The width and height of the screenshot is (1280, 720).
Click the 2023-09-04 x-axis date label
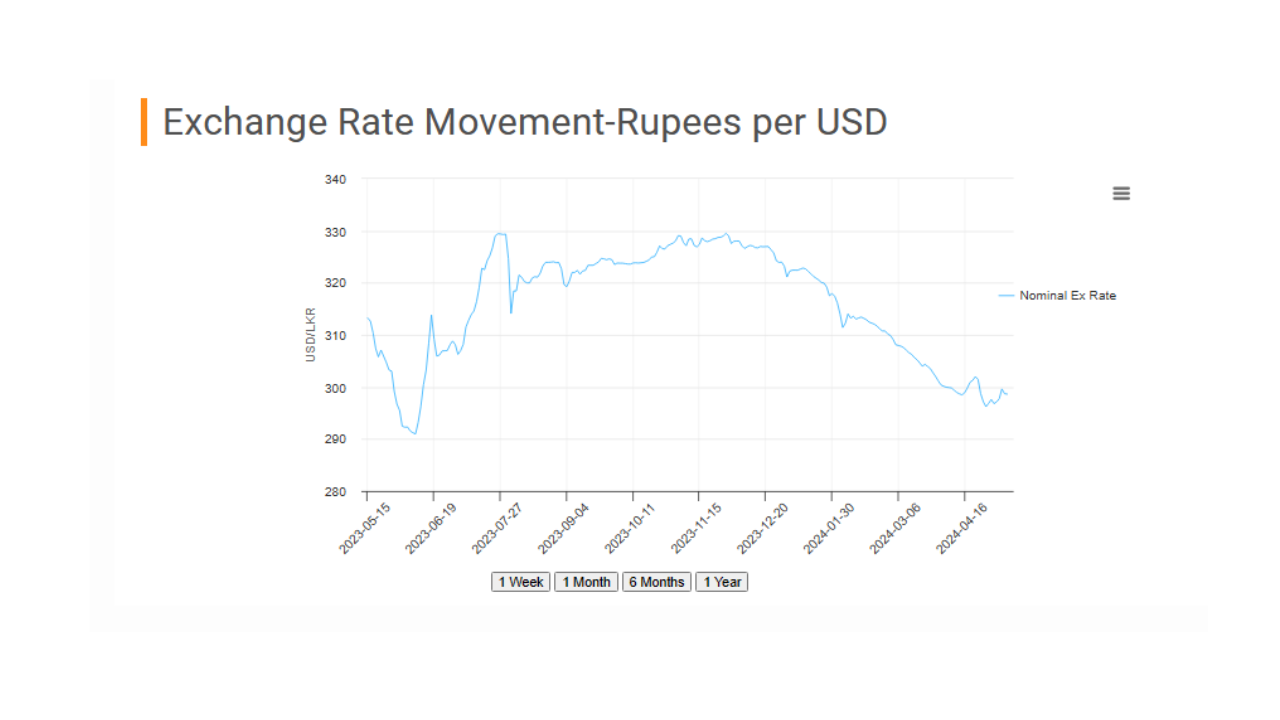tap(564, 530)
